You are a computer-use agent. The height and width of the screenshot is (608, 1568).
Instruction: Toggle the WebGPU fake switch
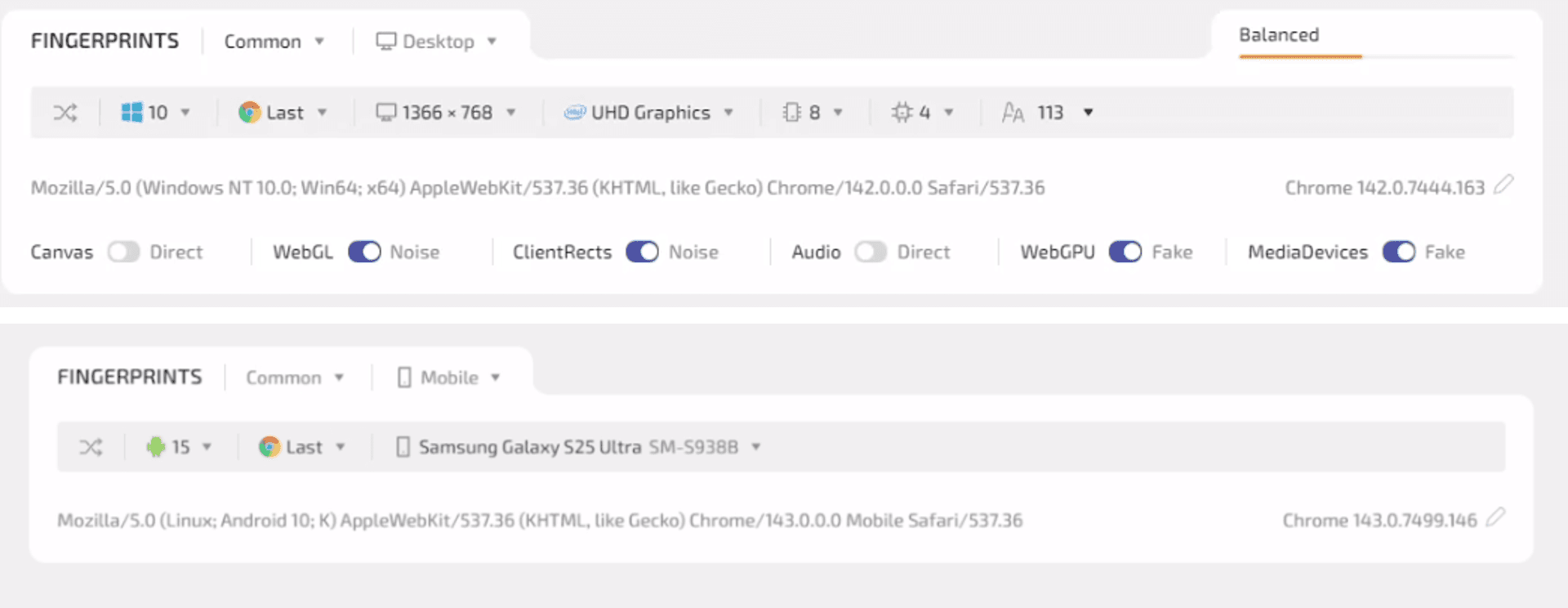pos(1125,252)
